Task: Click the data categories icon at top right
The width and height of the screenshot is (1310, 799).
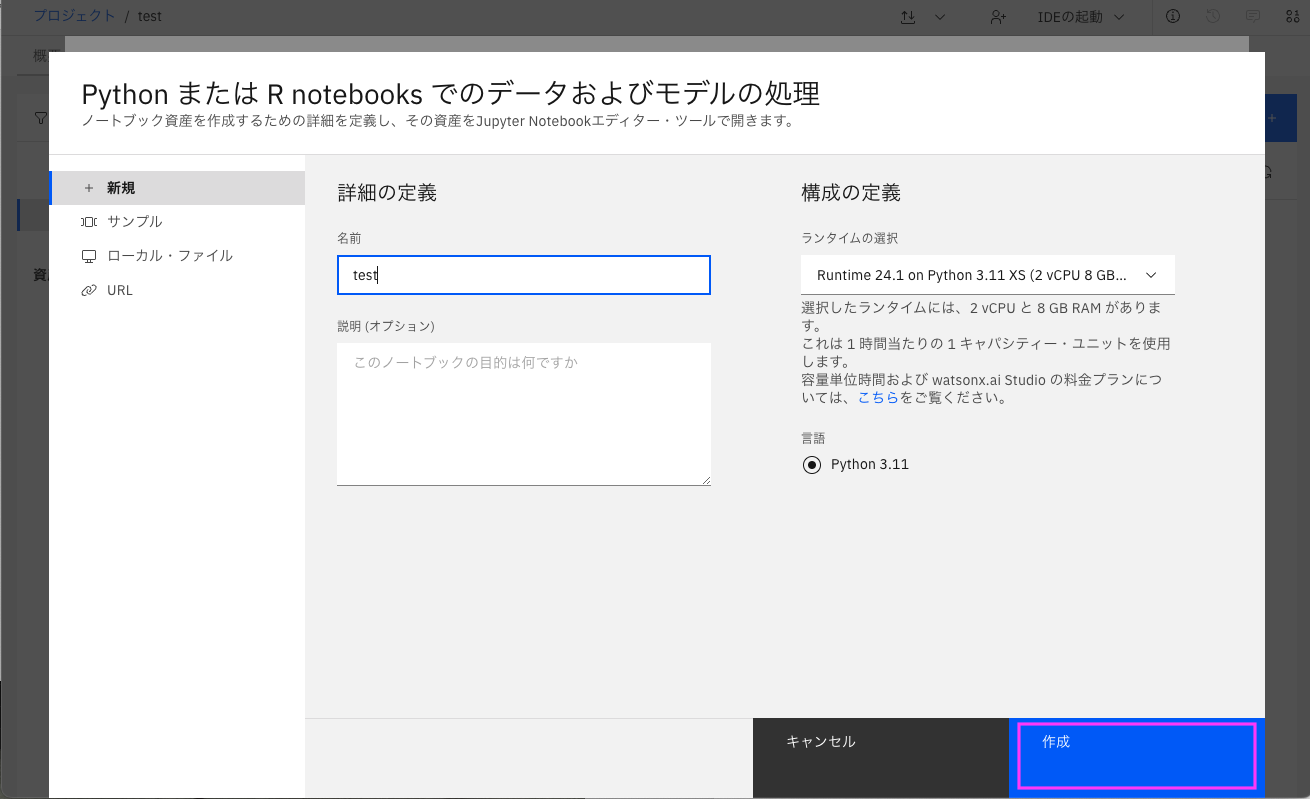Action: 1291,17
